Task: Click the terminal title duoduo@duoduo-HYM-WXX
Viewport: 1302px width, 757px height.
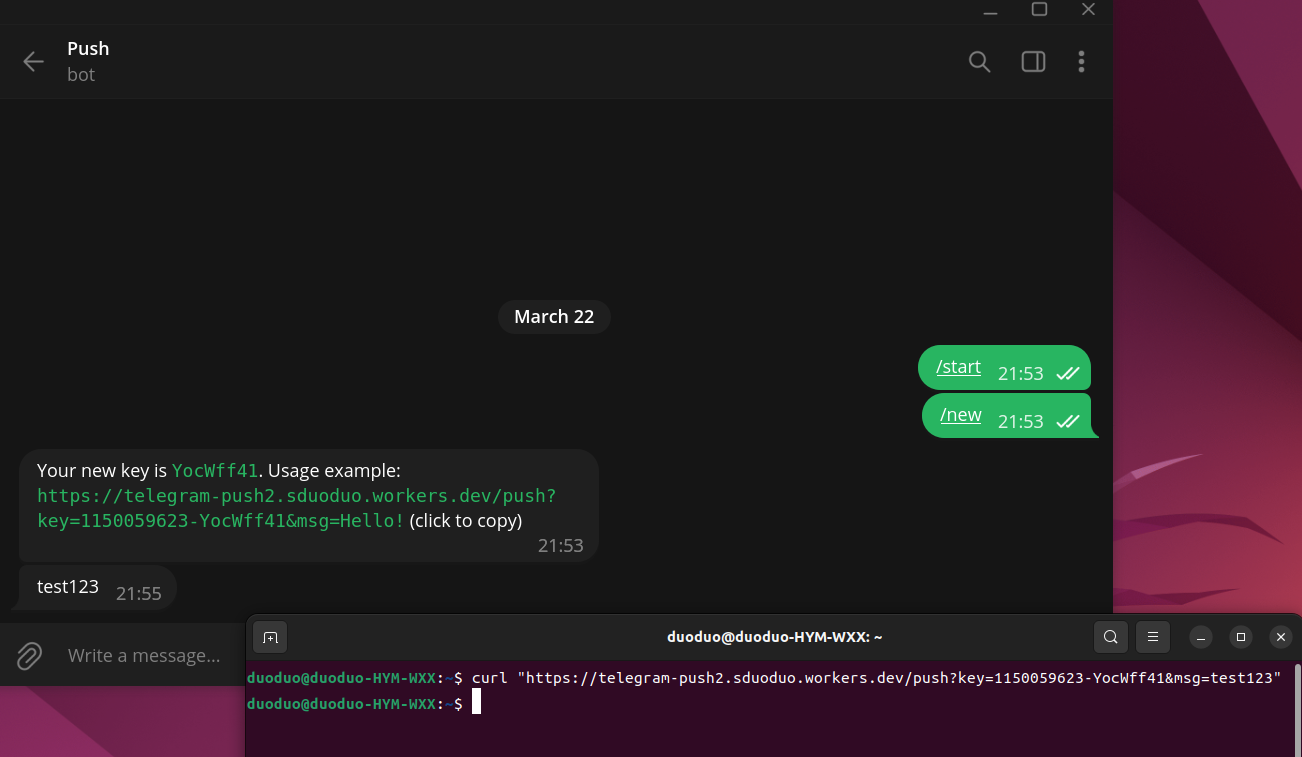Action: 775,637
